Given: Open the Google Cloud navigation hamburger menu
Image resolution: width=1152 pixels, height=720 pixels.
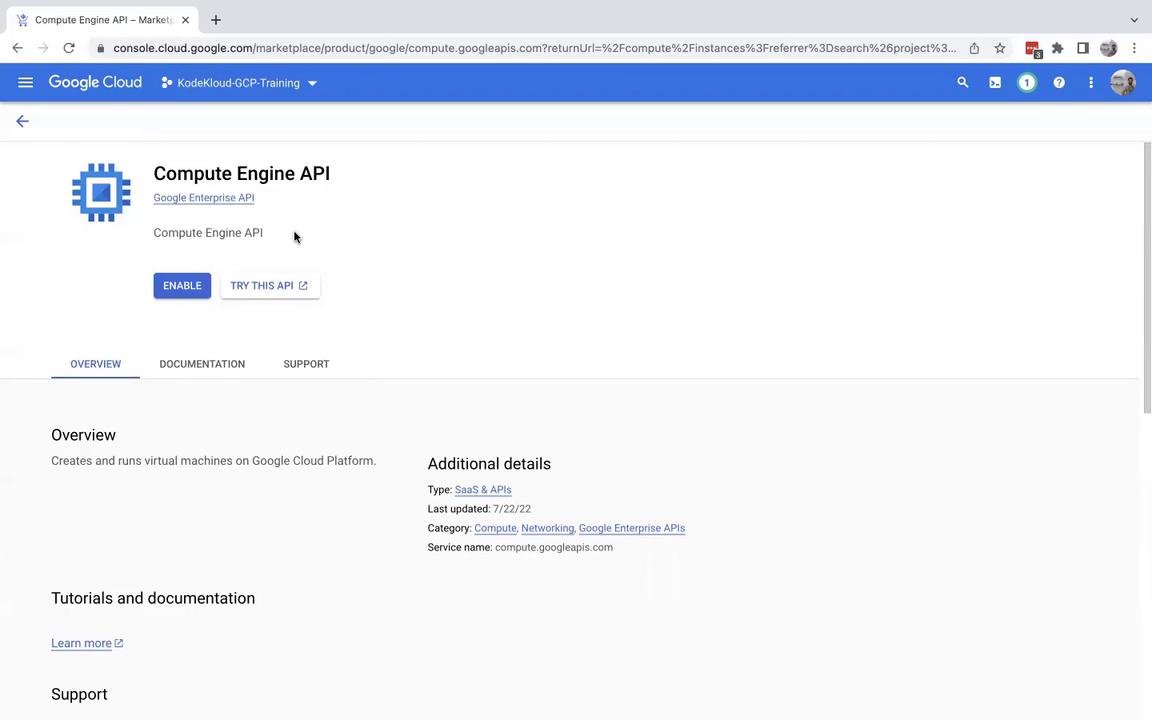Looking at the screenshot, I should click(x=25, y=83).
